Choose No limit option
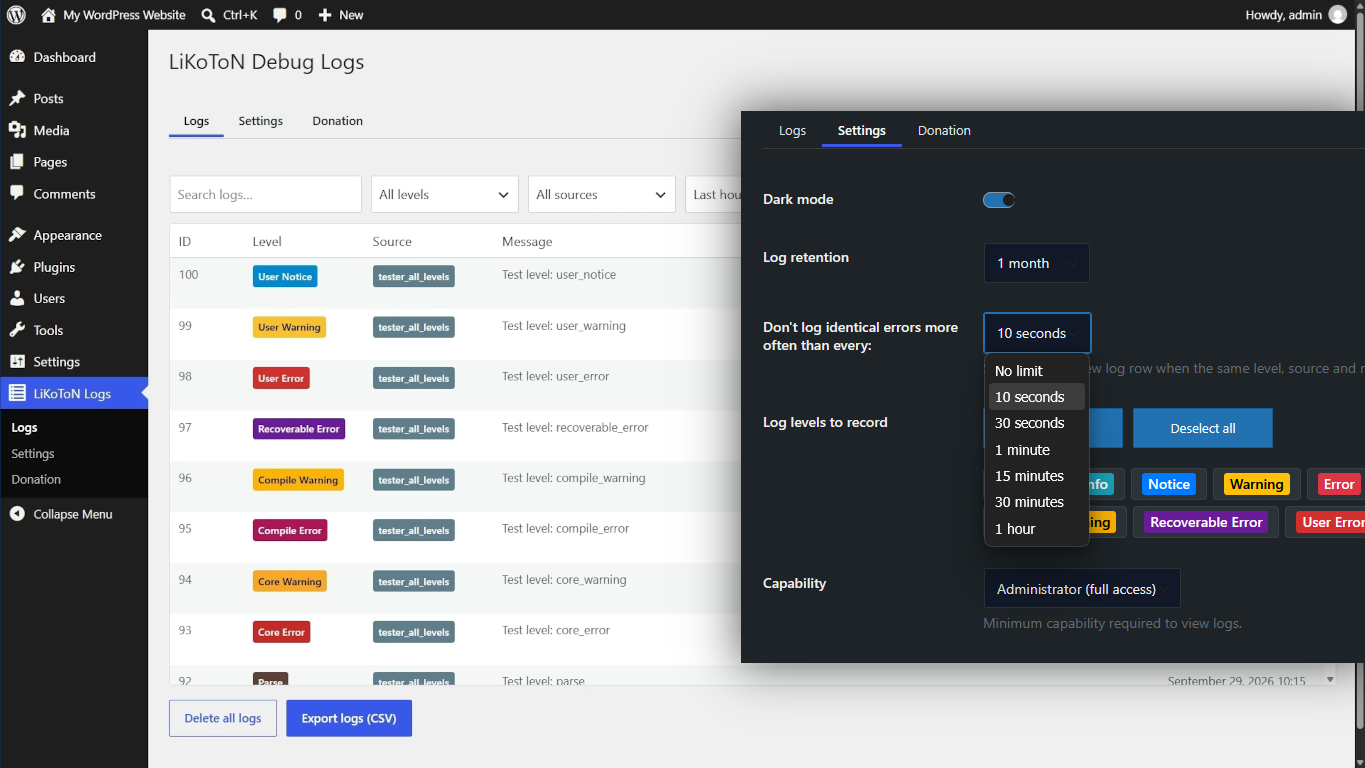 (x=1037, y=371)
